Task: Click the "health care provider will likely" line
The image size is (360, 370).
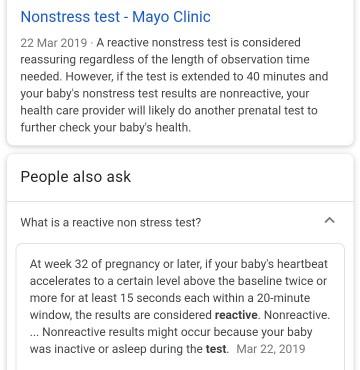Action: point(169,110)
